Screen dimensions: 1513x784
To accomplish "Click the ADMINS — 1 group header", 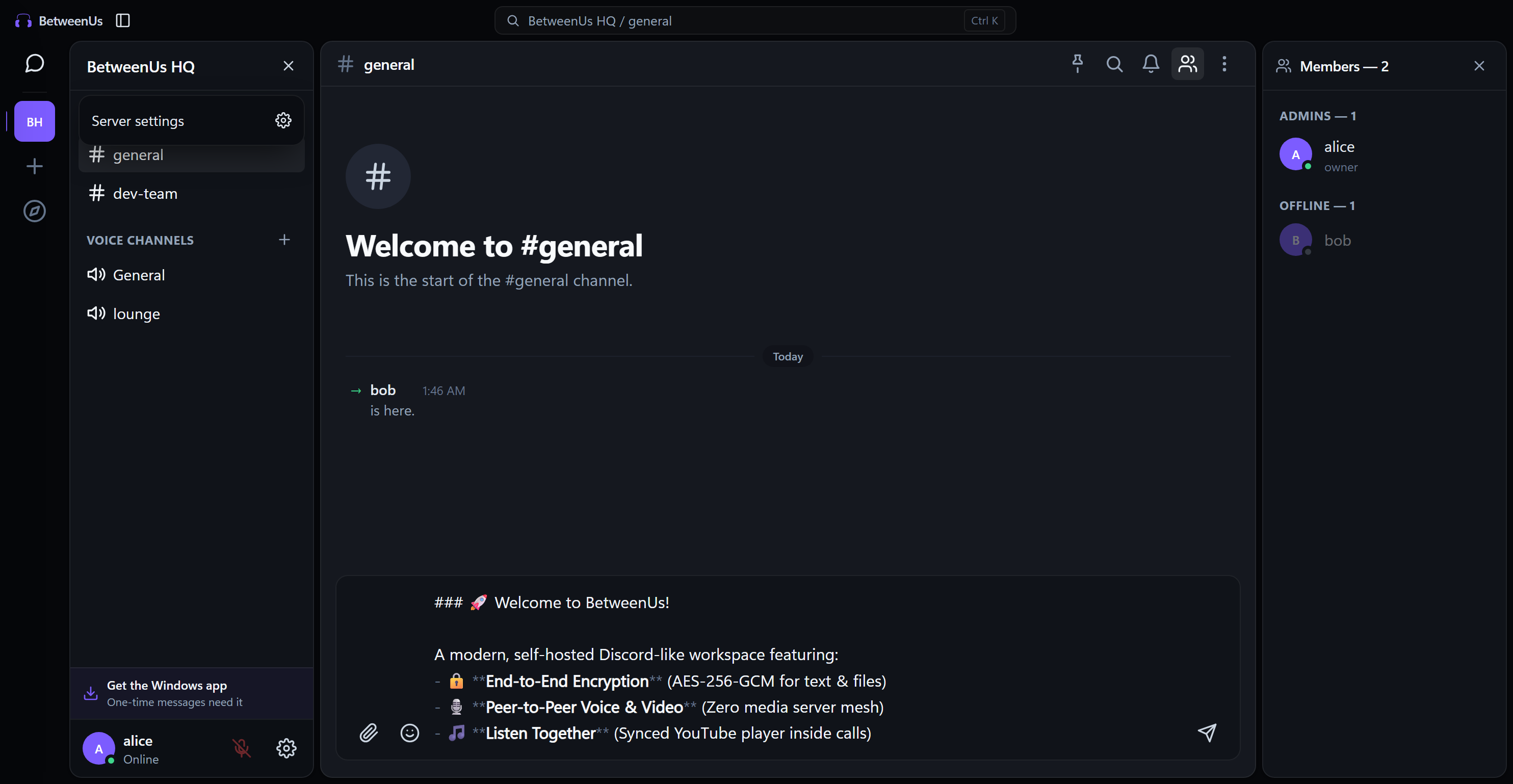I will point(1318,116).
